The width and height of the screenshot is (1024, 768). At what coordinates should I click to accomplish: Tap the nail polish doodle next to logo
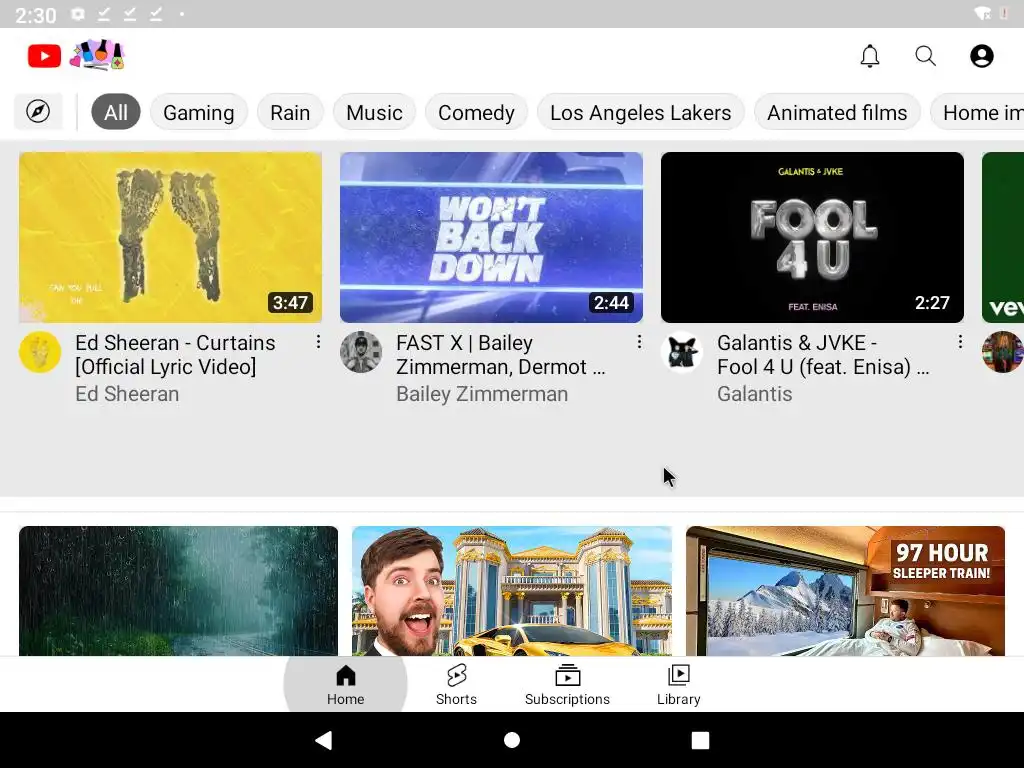point(97,55)
